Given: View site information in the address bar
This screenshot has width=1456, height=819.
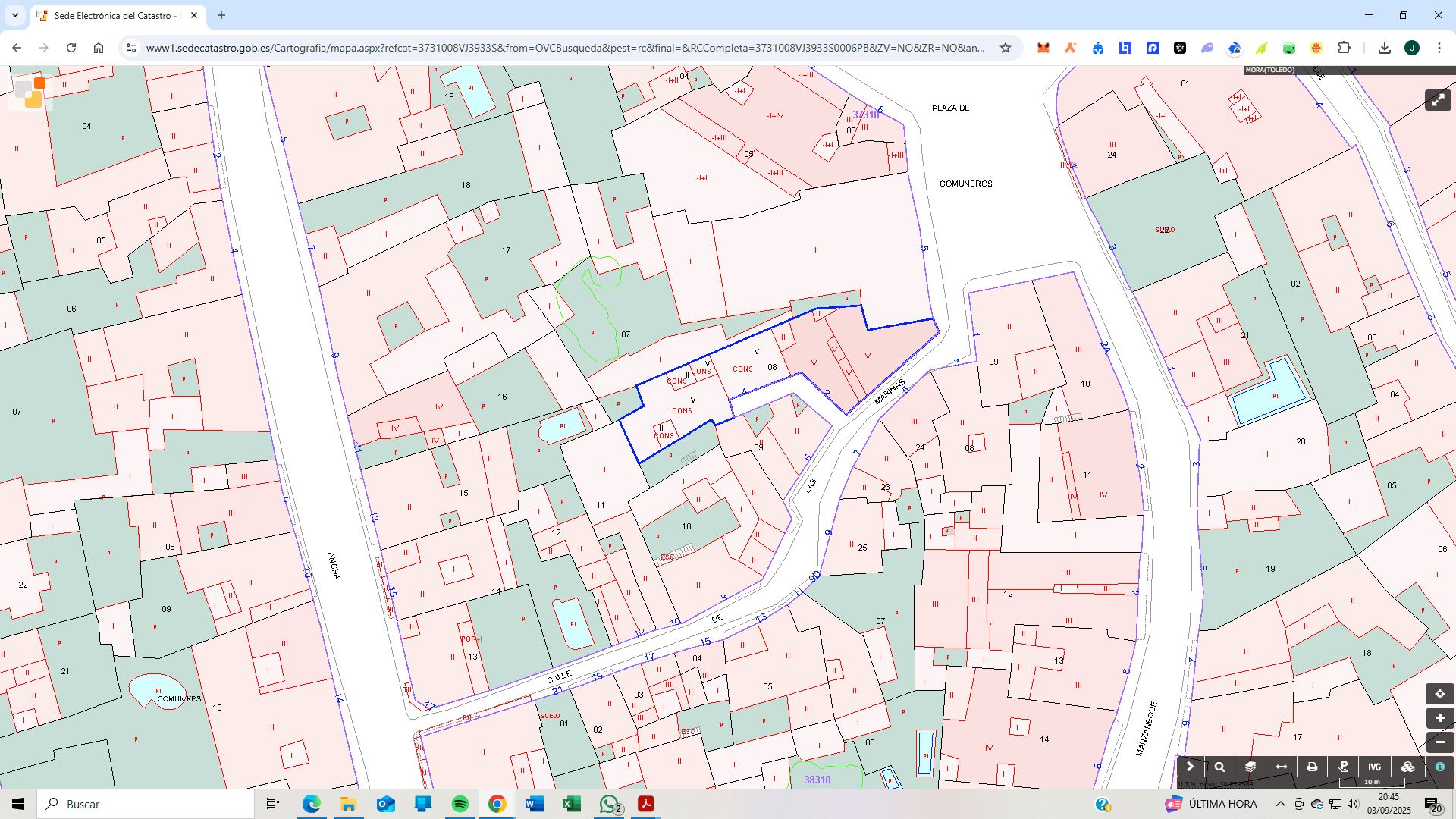Looking at the screenshot, I should point(131,48).
